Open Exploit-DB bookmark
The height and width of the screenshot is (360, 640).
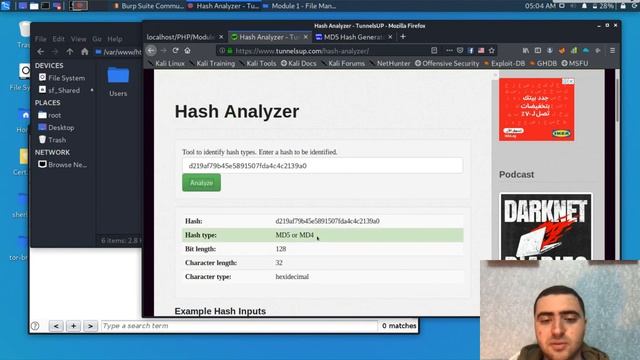coord(504,63)
